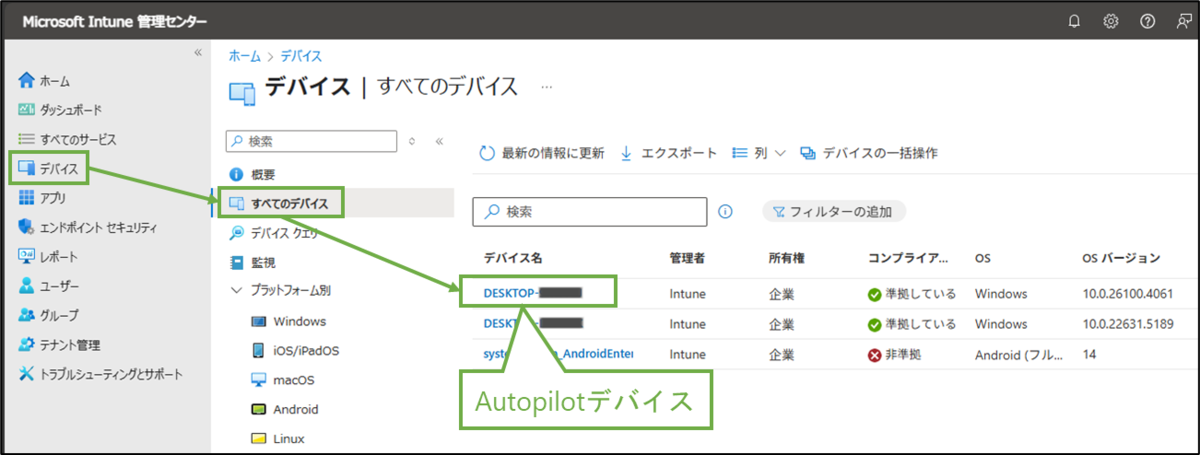1200x455 pixels.
Task: Open the more options ellipsis beside the title
Action: [x=546, y=87]
